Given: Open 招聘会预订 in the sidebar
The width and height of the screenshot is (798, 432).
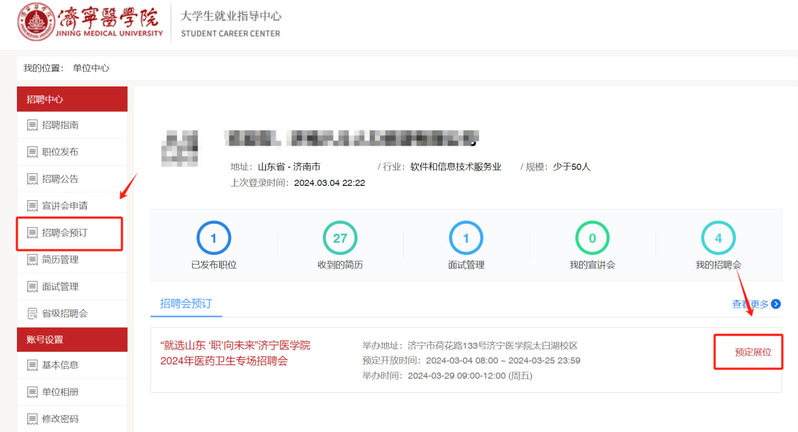Looking at the screenshot, I should point(68,233).
